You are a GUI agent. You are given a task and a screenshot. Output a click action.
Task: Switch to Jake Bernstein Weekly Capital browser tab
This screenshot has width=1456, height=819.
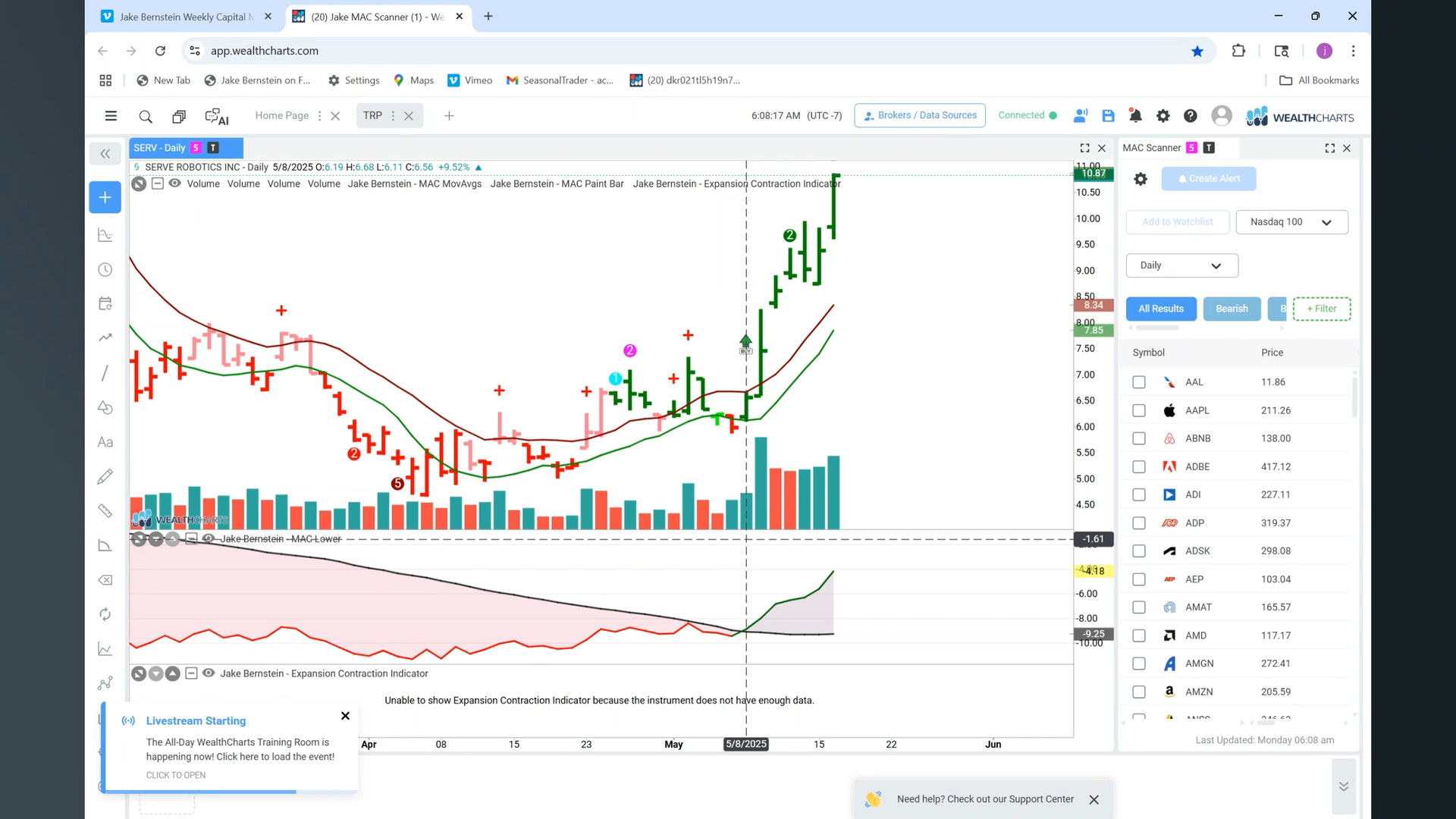tap(186, 17)
